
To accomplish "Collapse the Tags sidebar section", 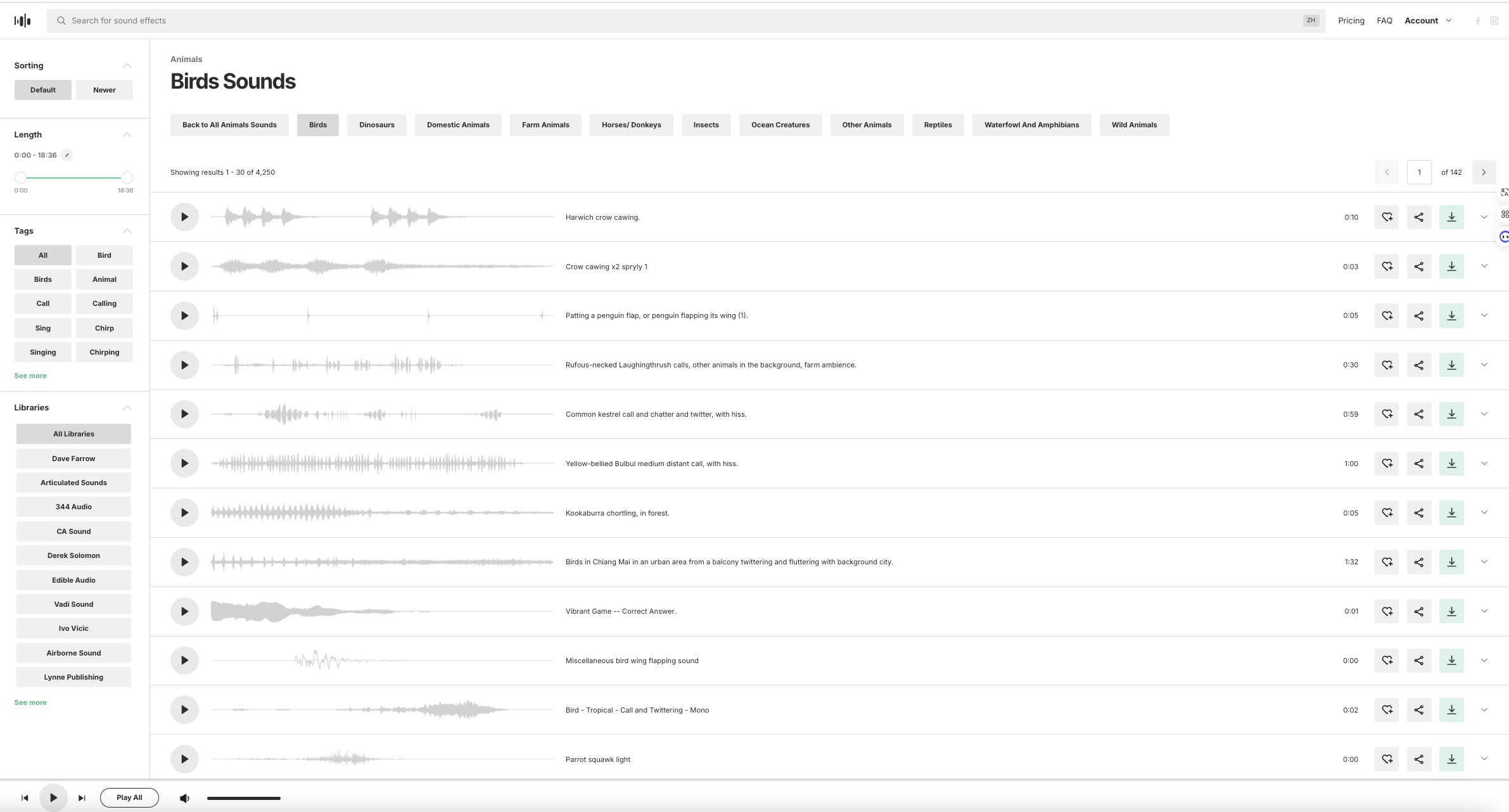I will [127, 231].
